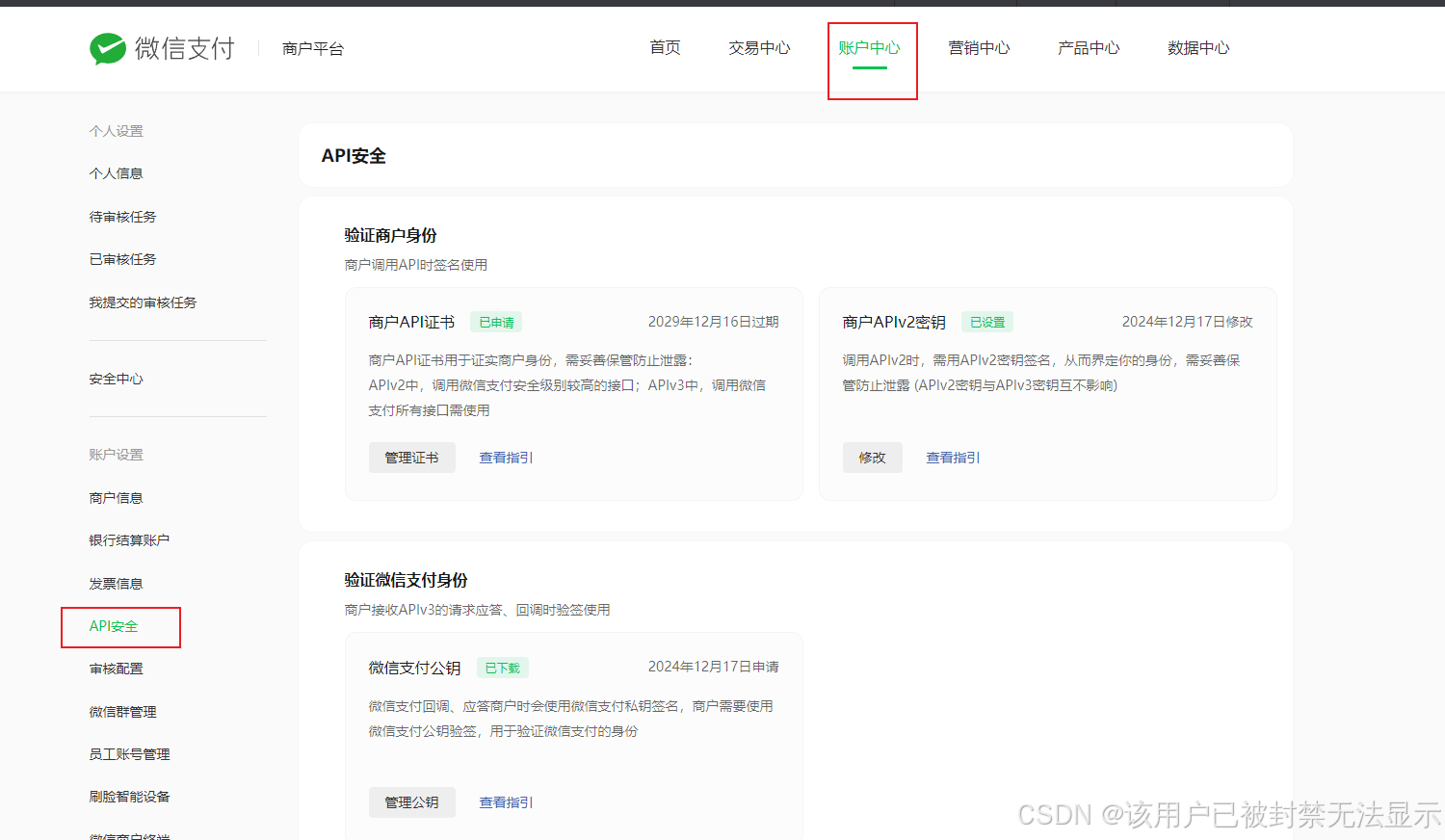Screen dimensions: 1445x840
Task: Click the 验证商户身份 section heading
Action: point(391,235)
